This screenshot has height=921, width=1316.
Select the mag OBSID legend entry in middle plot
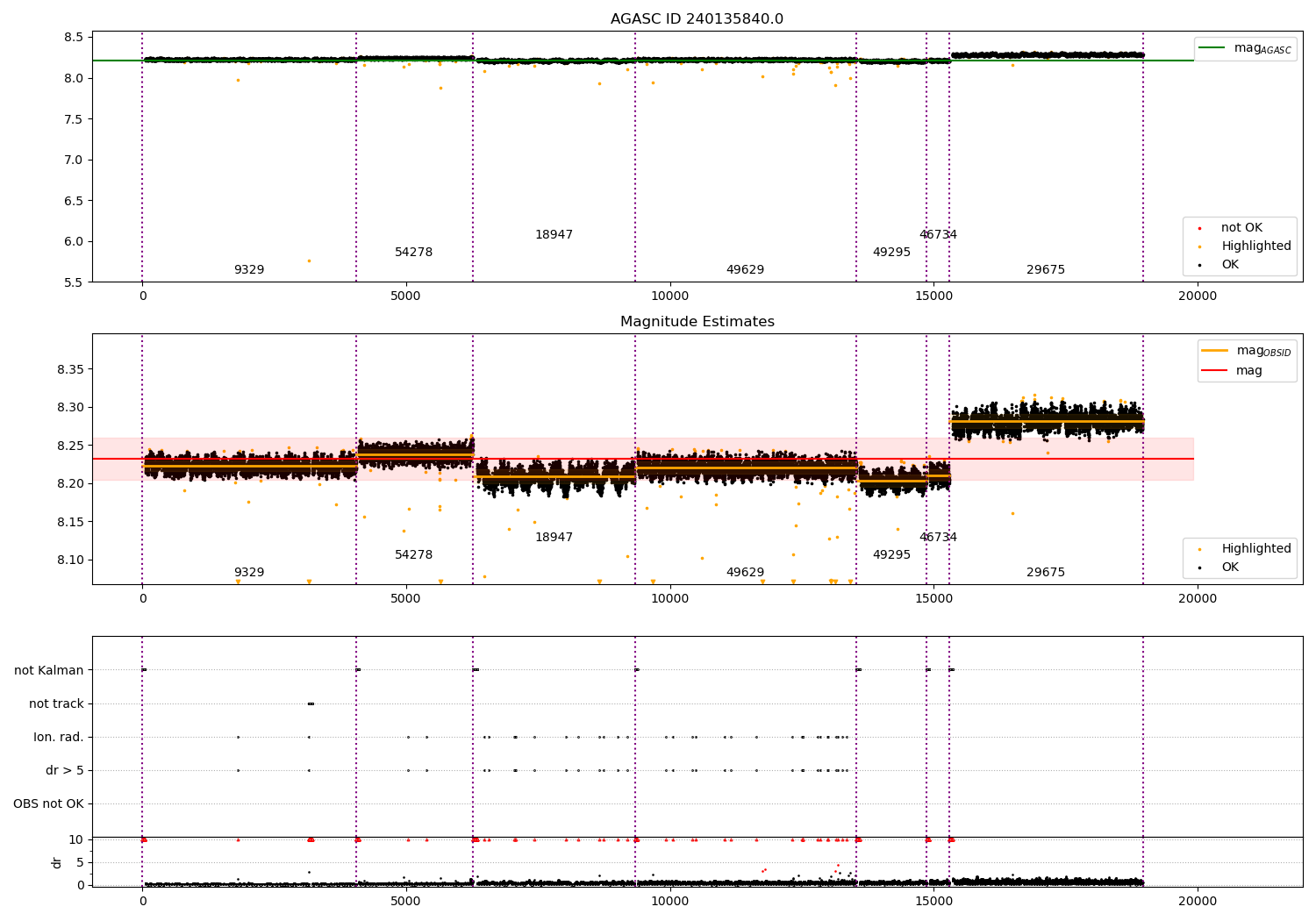click(x=1247, y=351)
